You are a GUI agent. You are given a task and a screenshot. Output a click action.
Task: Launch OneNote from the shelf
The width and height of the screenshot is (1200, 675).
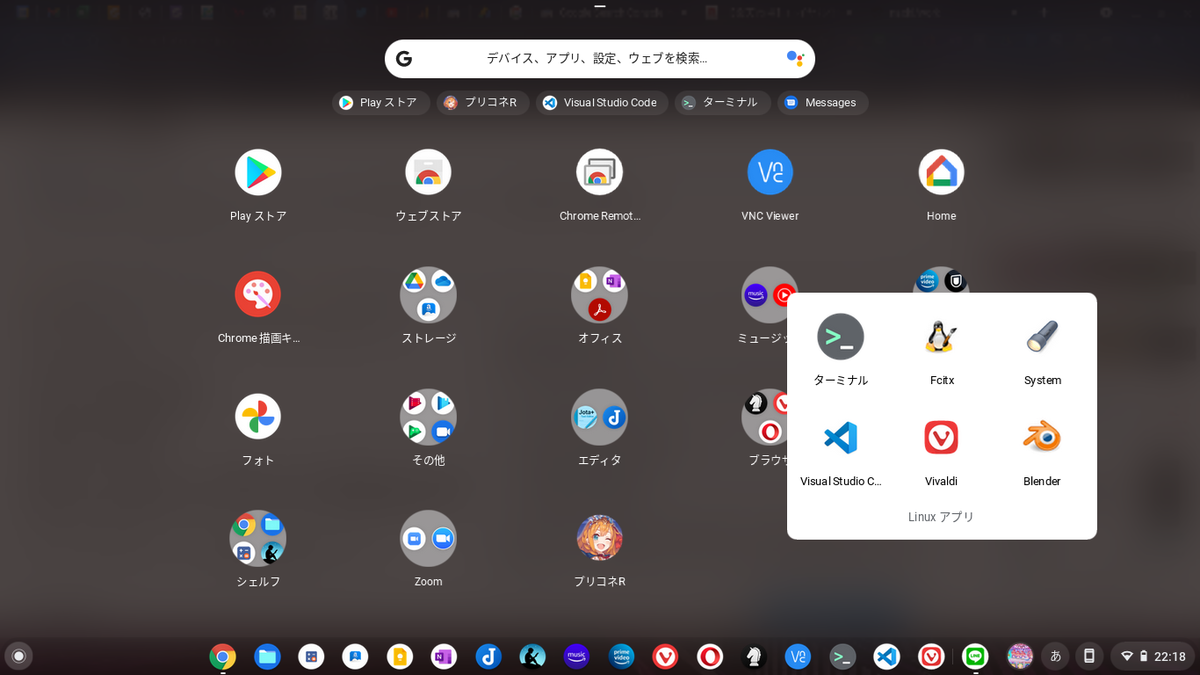tap(443, 656)
